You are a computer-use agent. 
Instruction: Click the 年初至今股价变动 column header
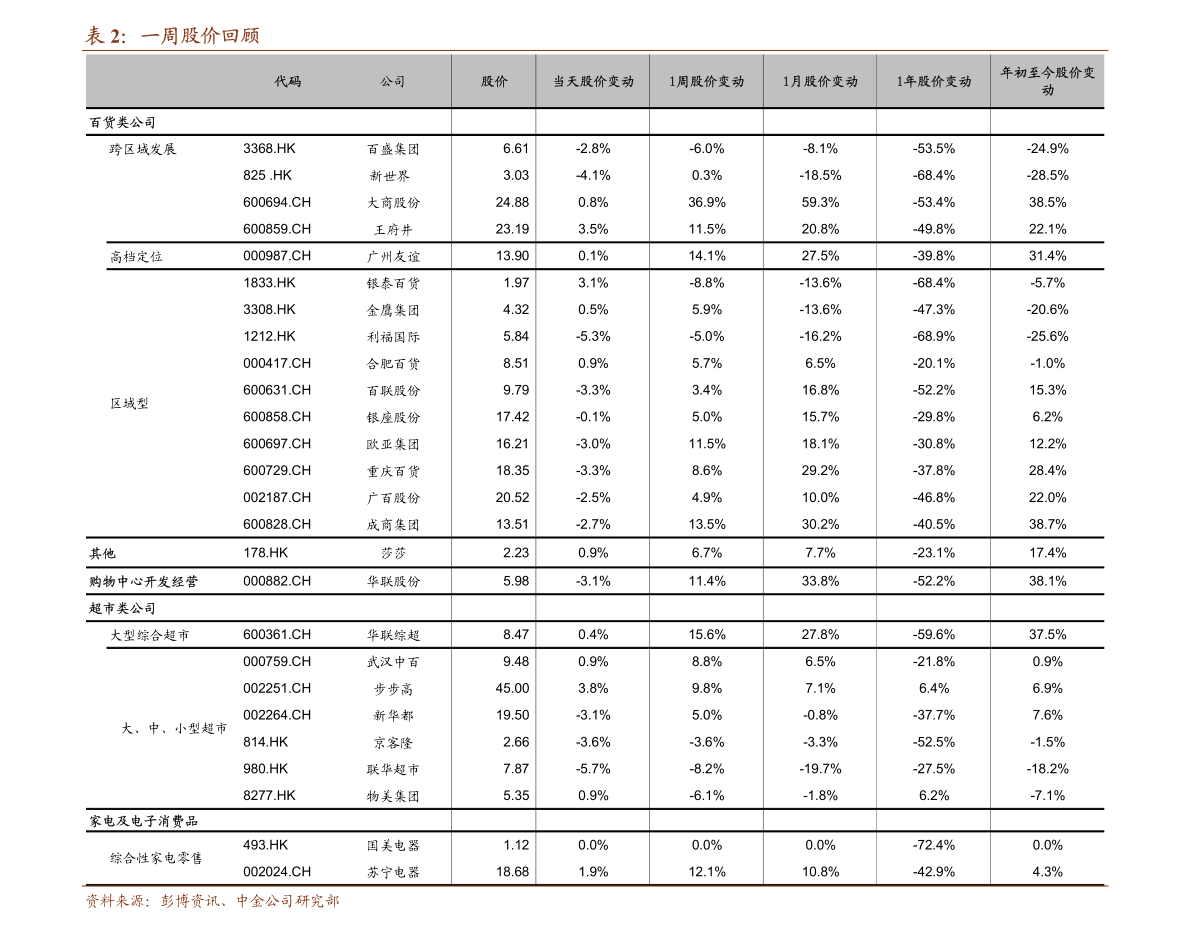[x=1047, y=81]
